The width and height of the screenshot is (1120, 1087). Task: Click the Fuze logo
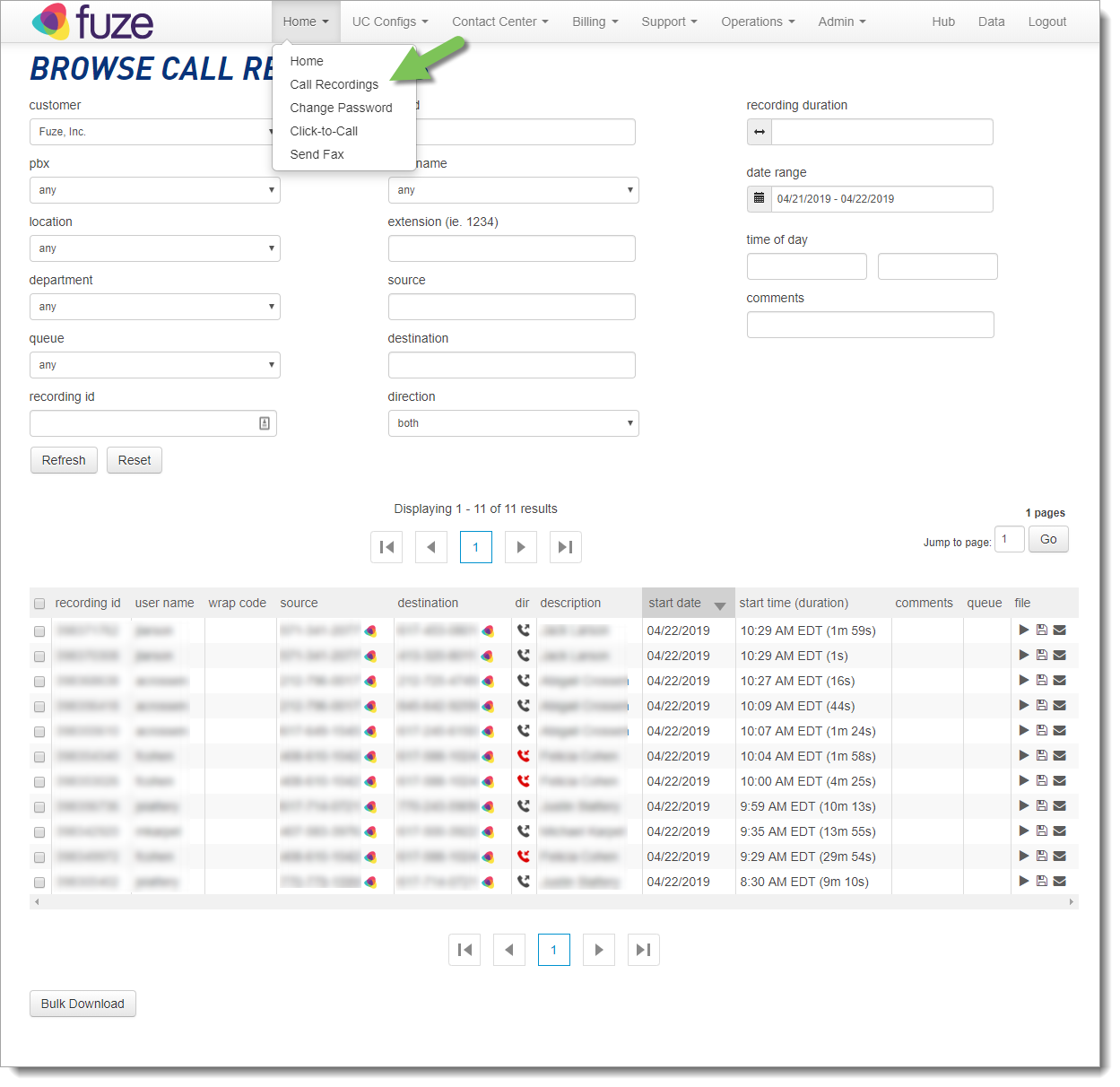click(93, 22)
